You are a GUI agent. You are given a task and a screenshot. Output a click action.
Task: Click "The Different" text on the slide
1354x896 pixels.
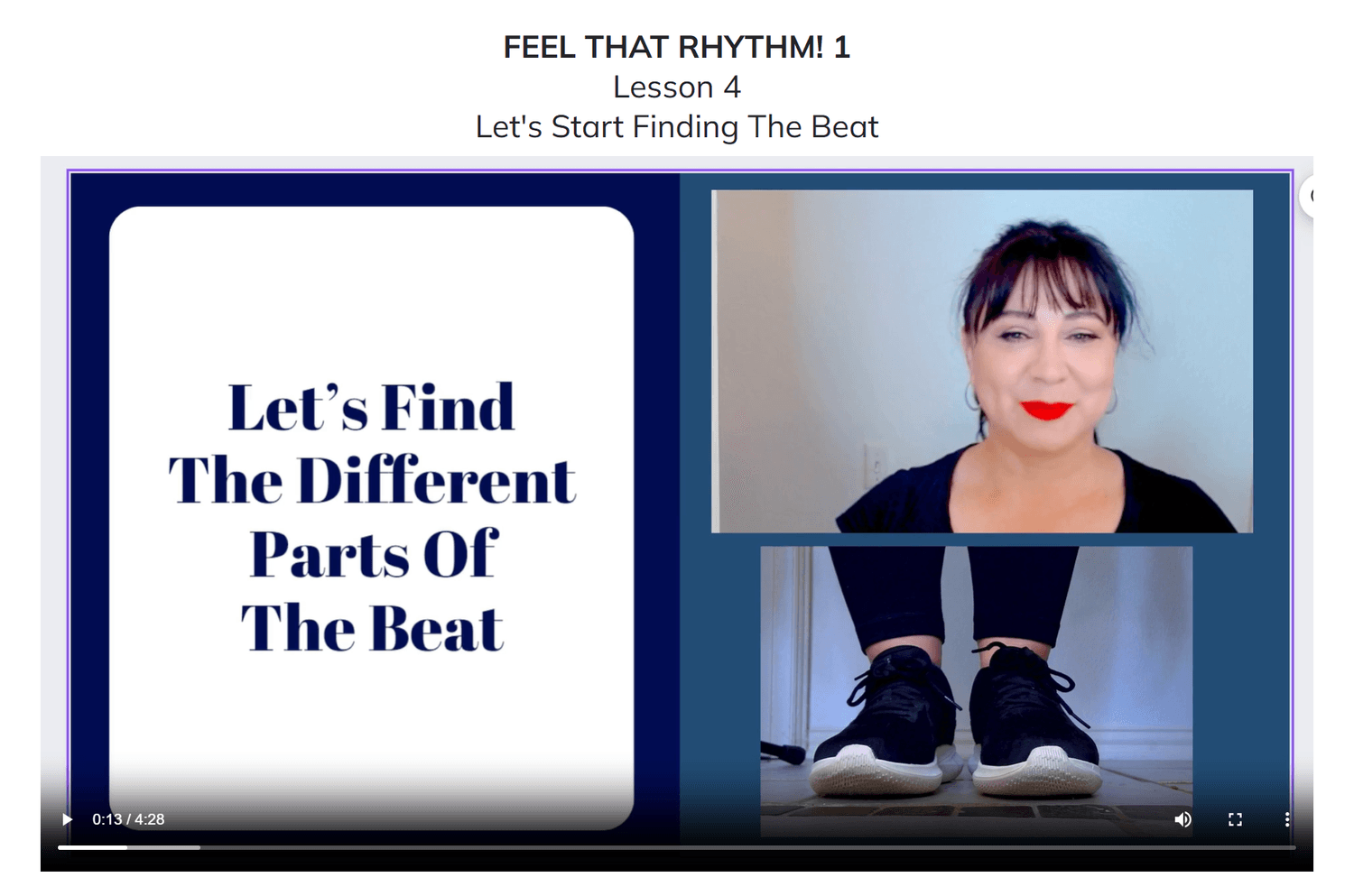371,480
